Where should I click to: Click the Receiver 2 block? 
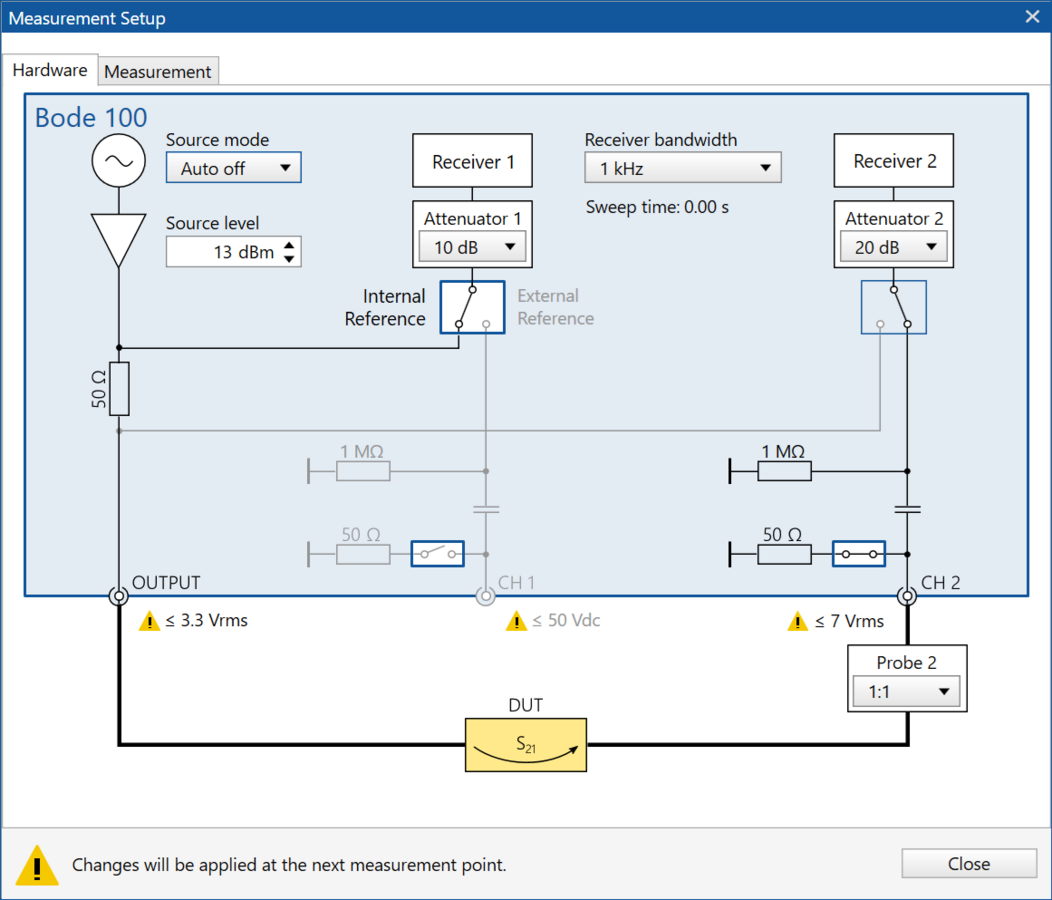pos(894,161)
